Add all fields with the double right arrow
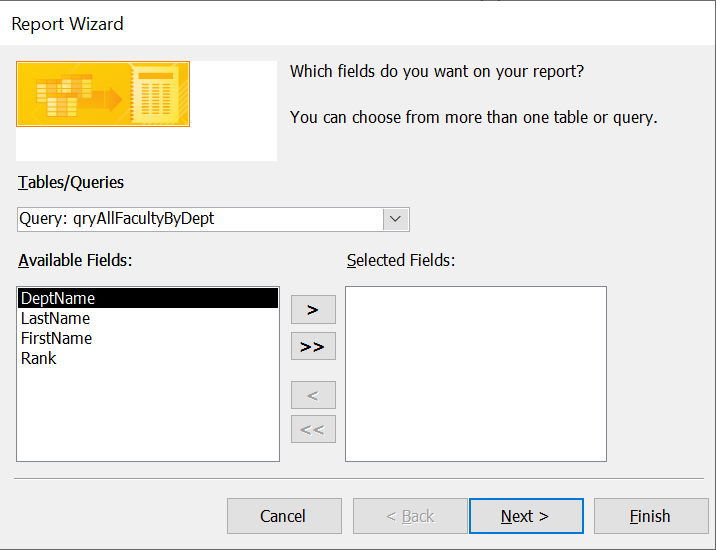The image size is (716, 550). 313,346
